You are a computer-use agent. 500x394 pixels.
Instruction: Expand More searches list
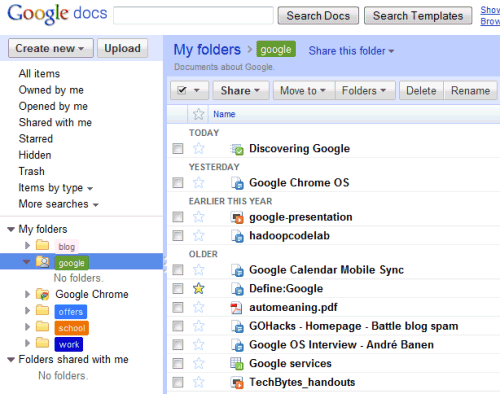[59, 204]
